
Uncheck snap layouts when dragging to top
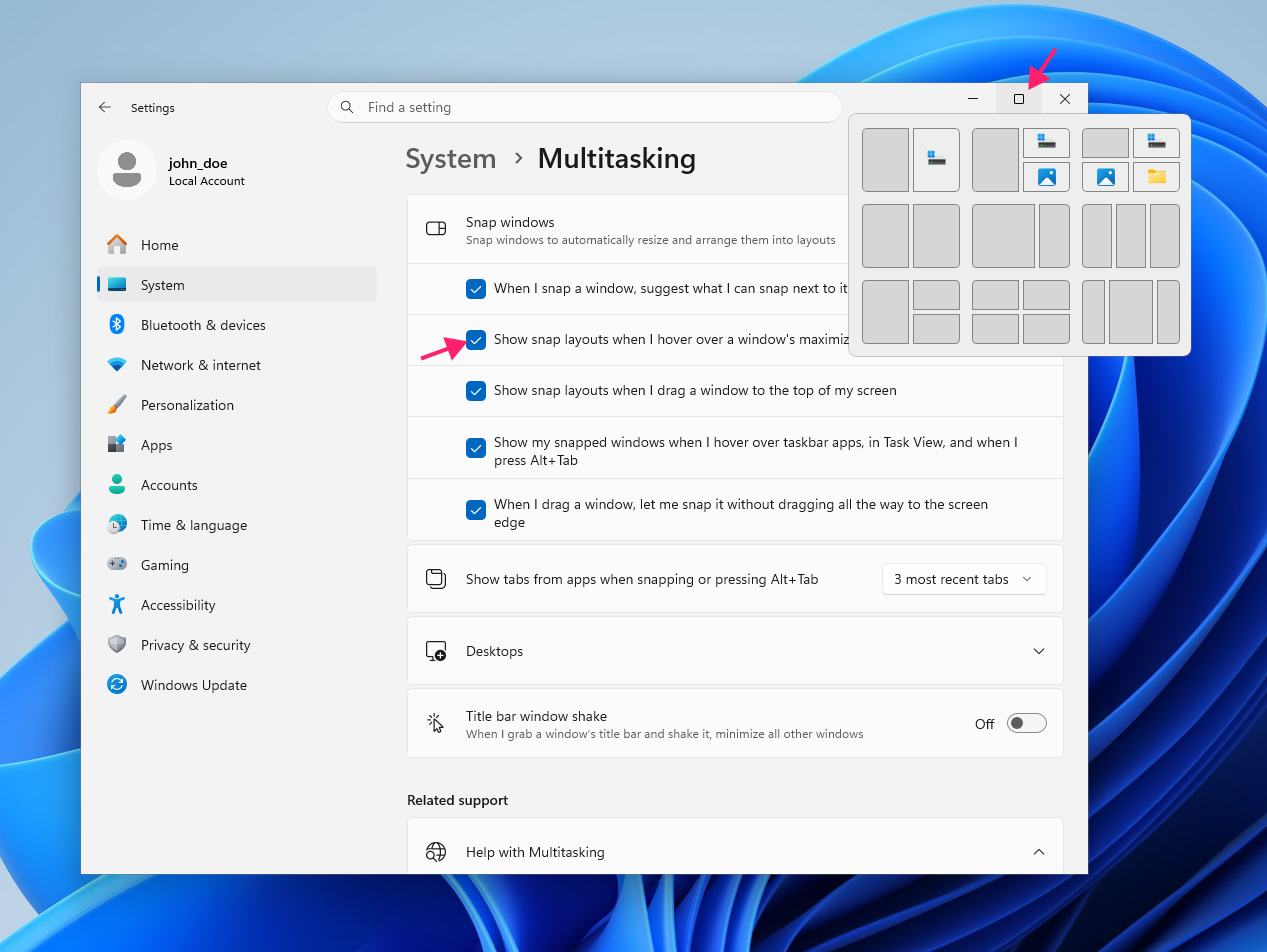pos(476,391)
